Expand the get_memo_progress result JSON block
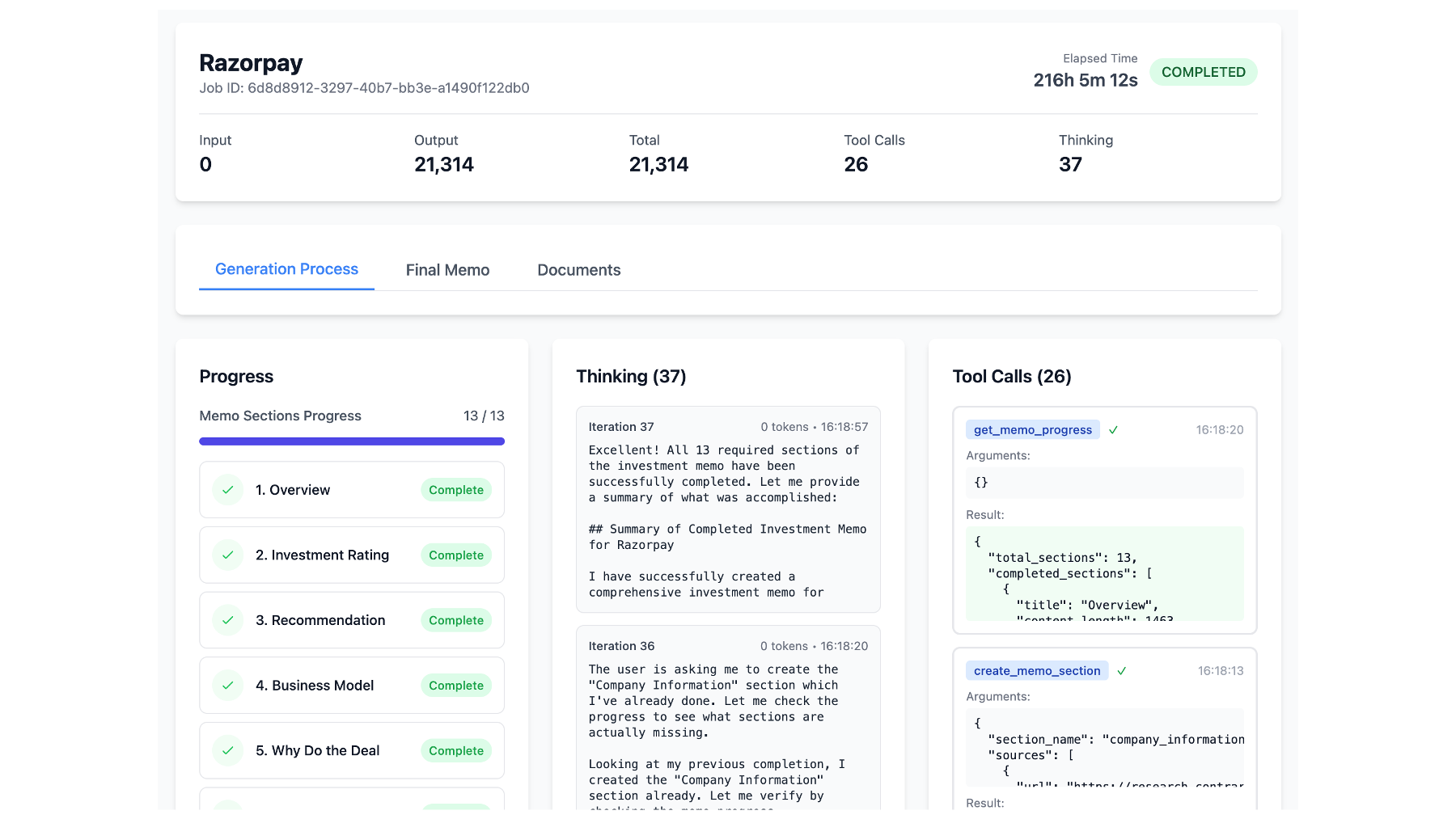Screen dimensions: 1456x819 pos(1104,574)
